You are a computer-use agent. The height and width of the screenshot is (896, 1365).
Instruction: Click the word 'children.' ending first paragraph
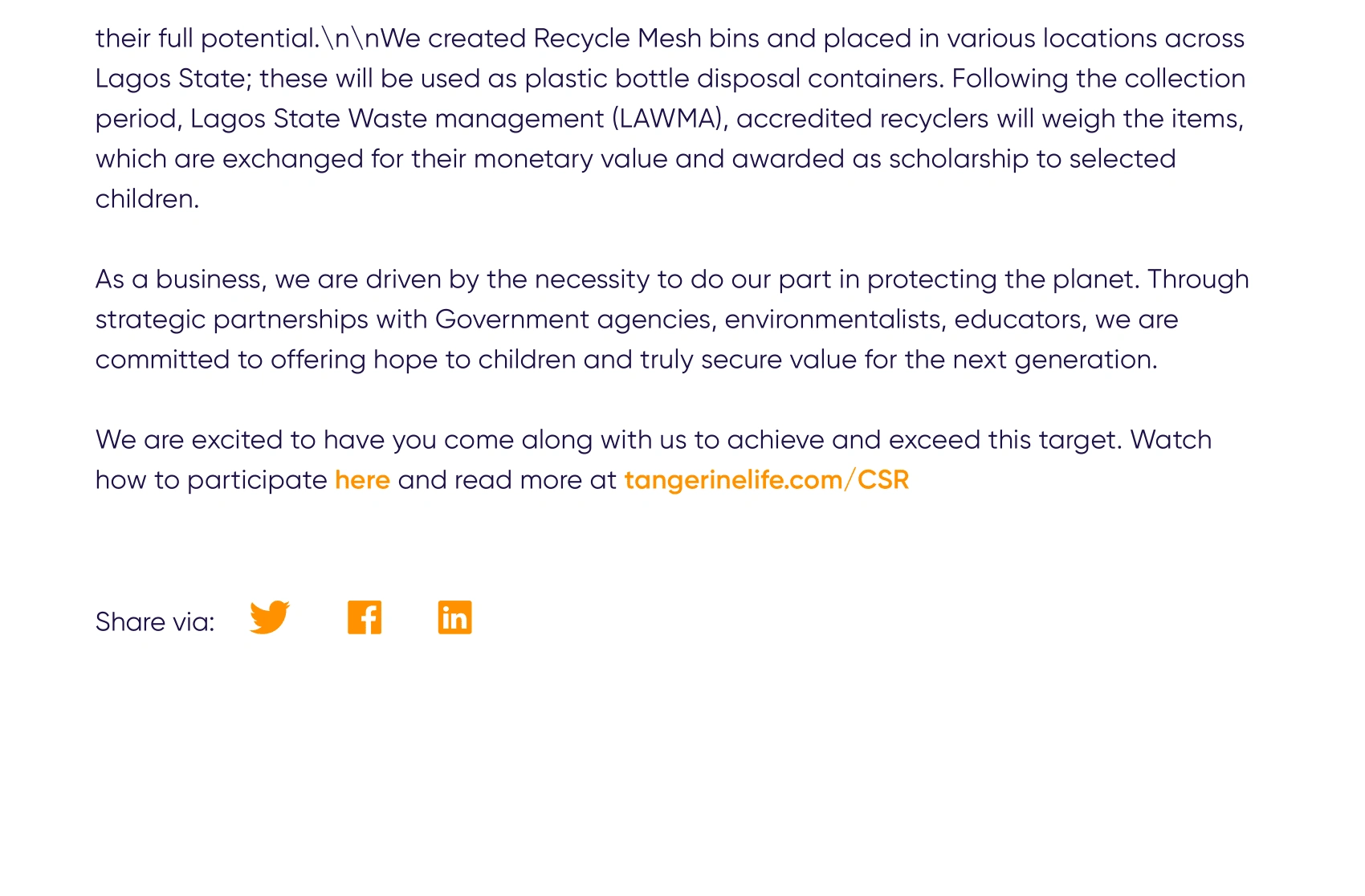(x=147, y=199)
